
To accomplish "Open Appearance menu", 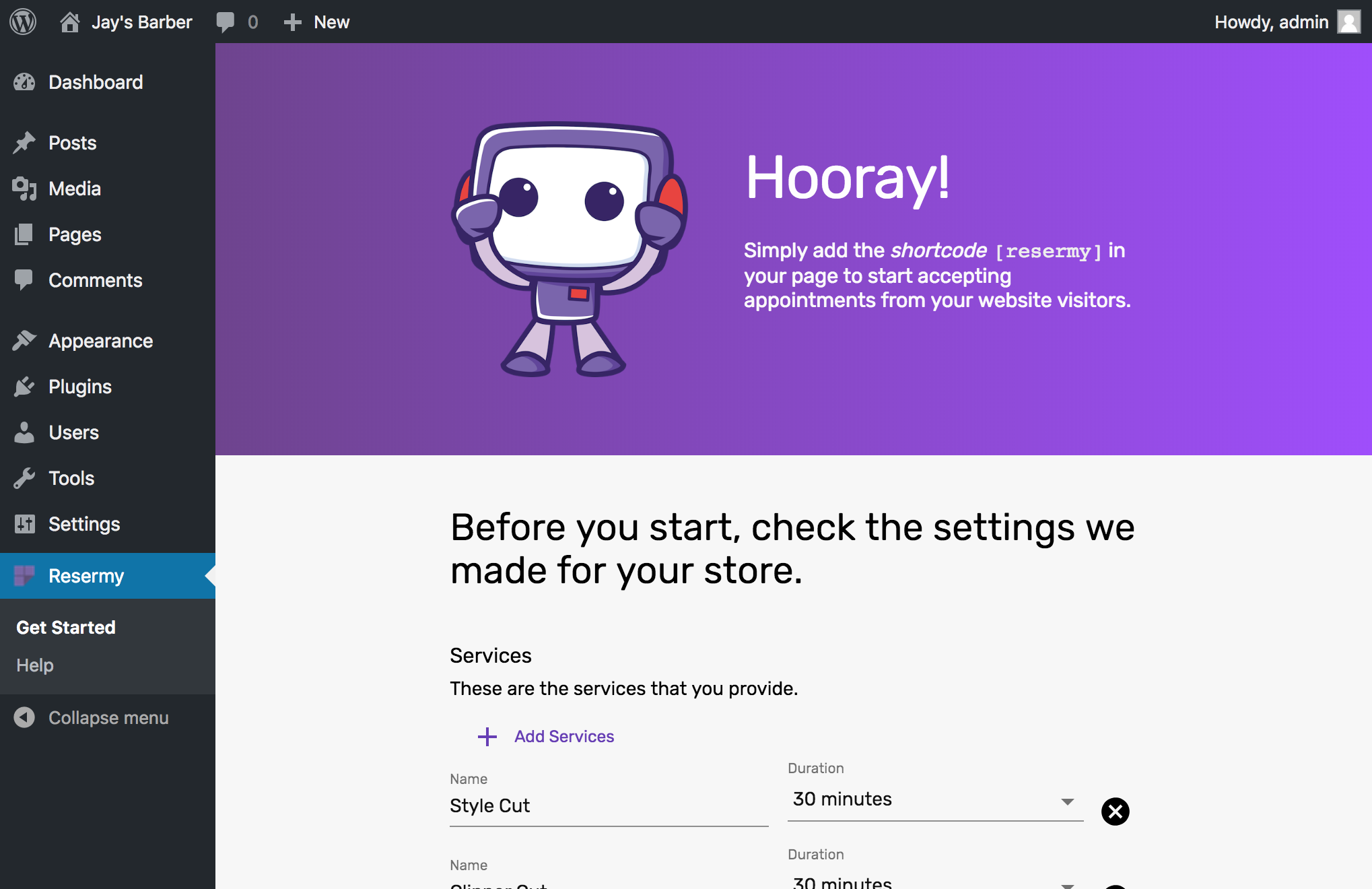I will (x=108, y=341).
